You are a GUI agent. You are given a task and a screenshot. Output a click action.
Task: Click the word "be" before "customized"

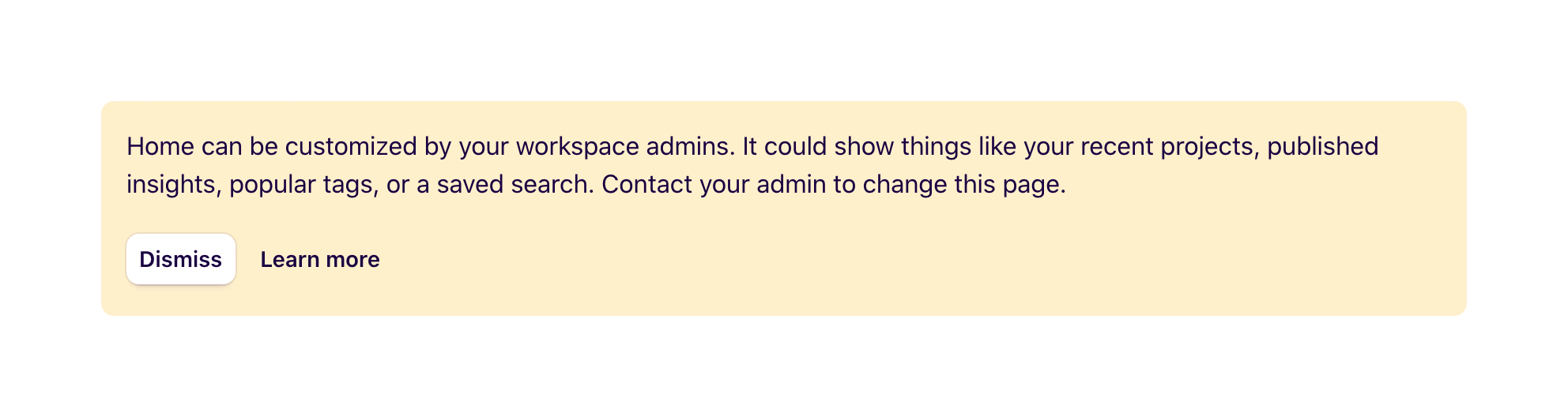264,146
